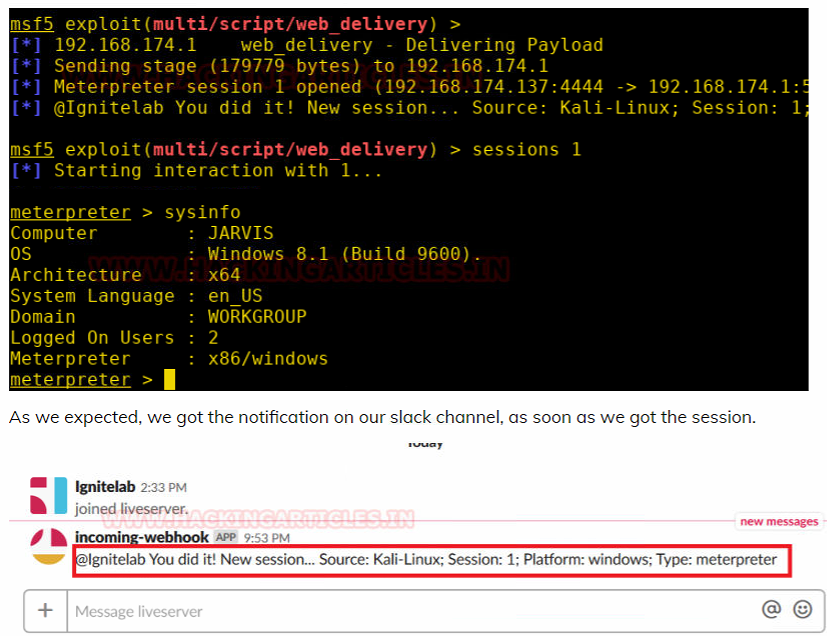Open the Ignitelab username link
Screen dimensions: 827x636
(x=105, y=486)
